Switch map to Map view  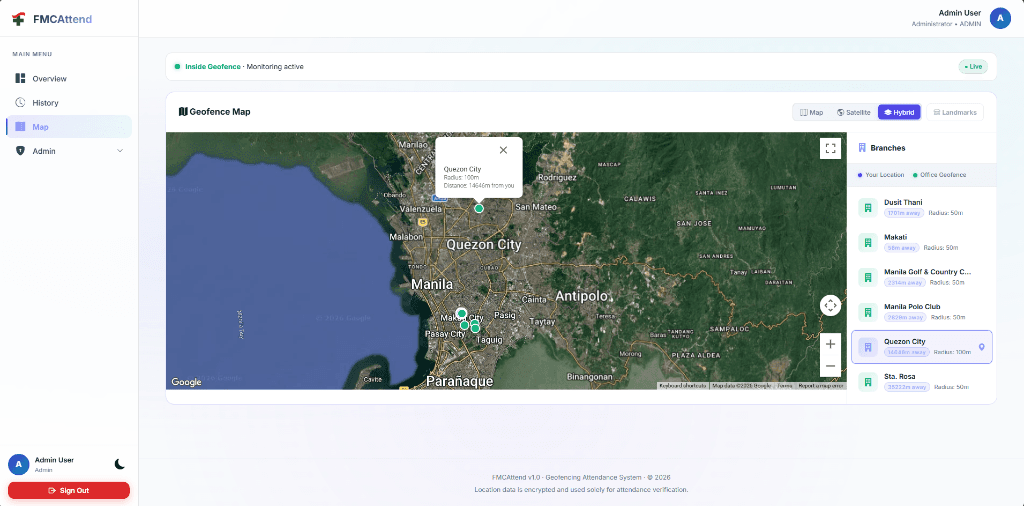pyautogui.click(x=812, y=112)
